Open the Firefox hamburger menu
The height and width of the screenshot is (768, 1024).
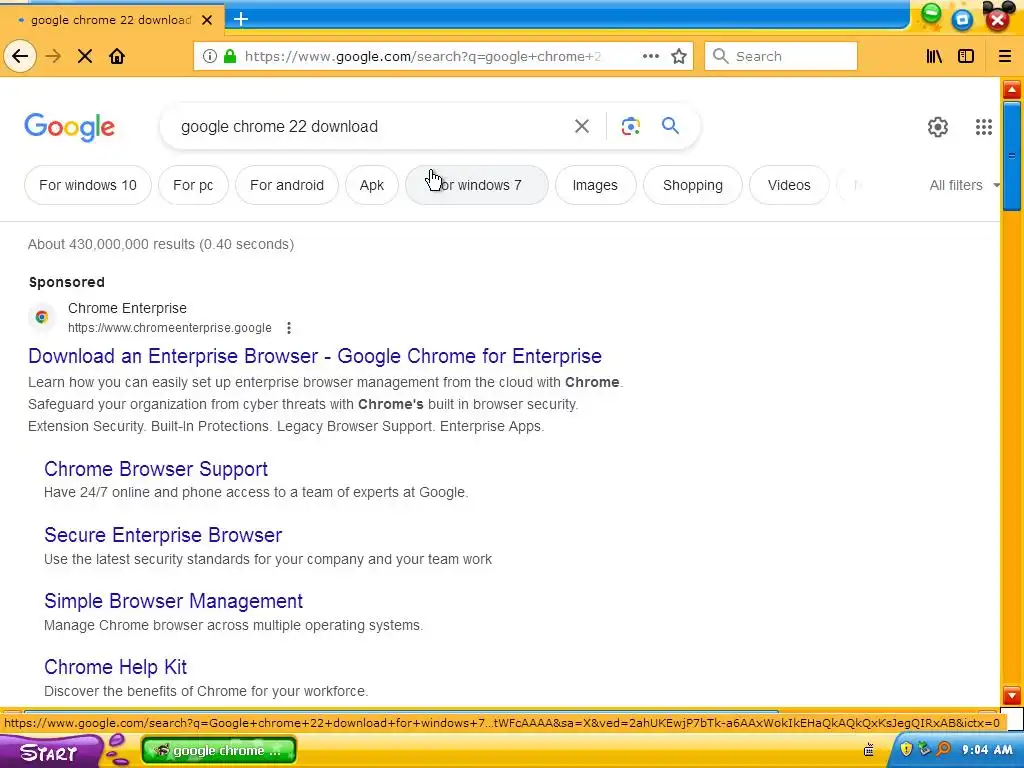click(1005, 56)
